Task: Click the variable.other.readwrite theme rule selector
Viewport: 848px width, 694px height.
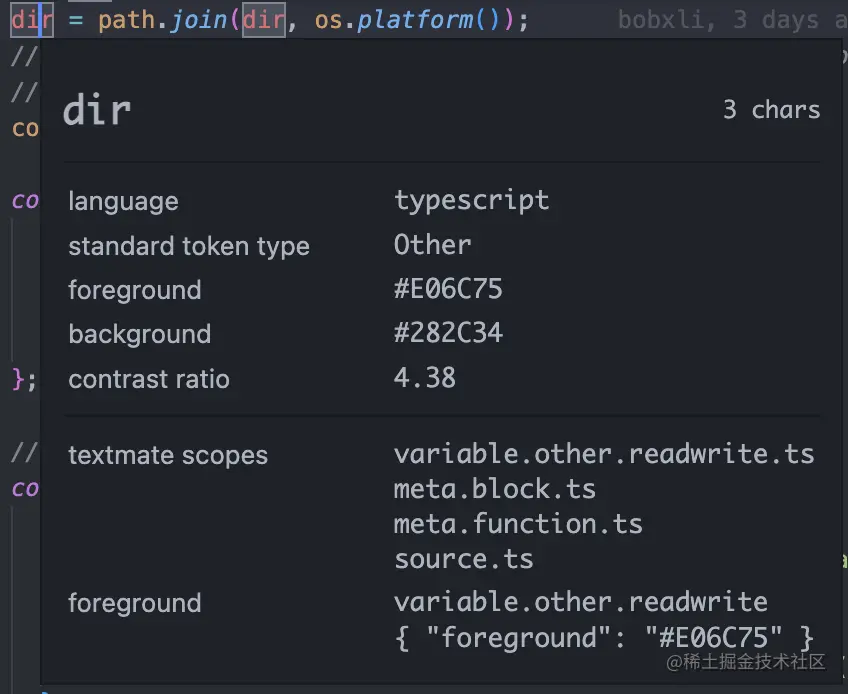Action: pos(580,602)
